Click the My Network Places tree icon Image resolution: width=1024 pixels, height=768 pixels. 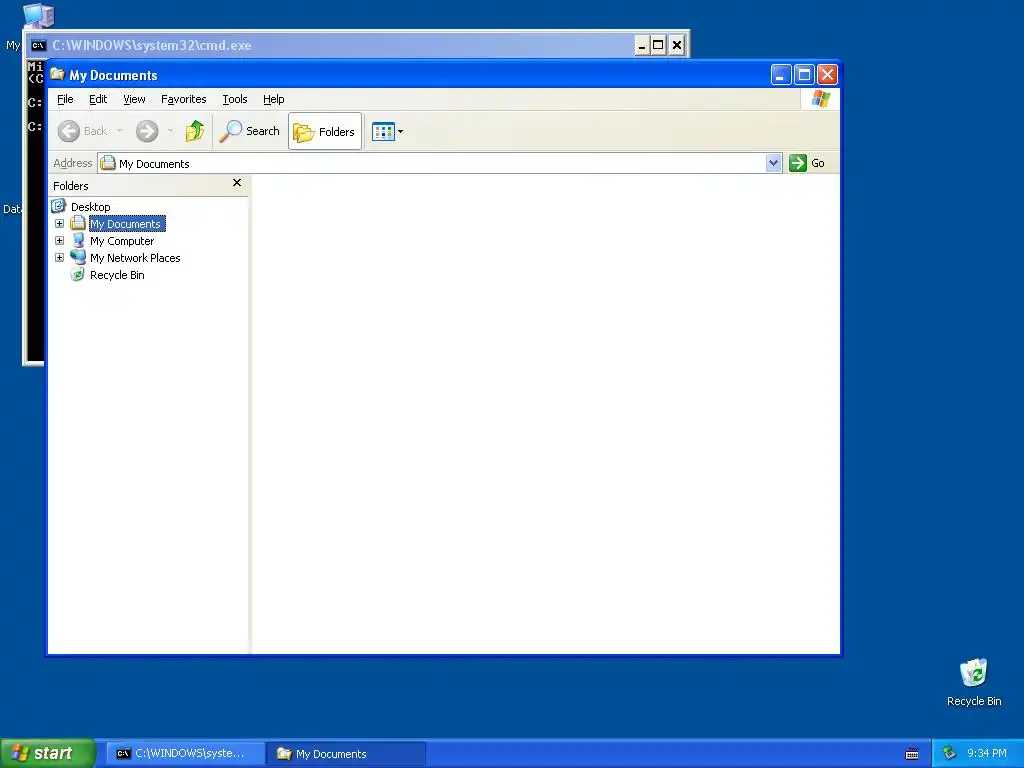78,257
